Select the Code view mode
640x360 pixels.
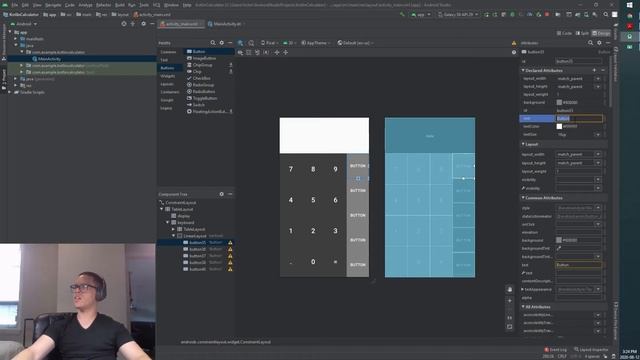[x=564, y=33]
